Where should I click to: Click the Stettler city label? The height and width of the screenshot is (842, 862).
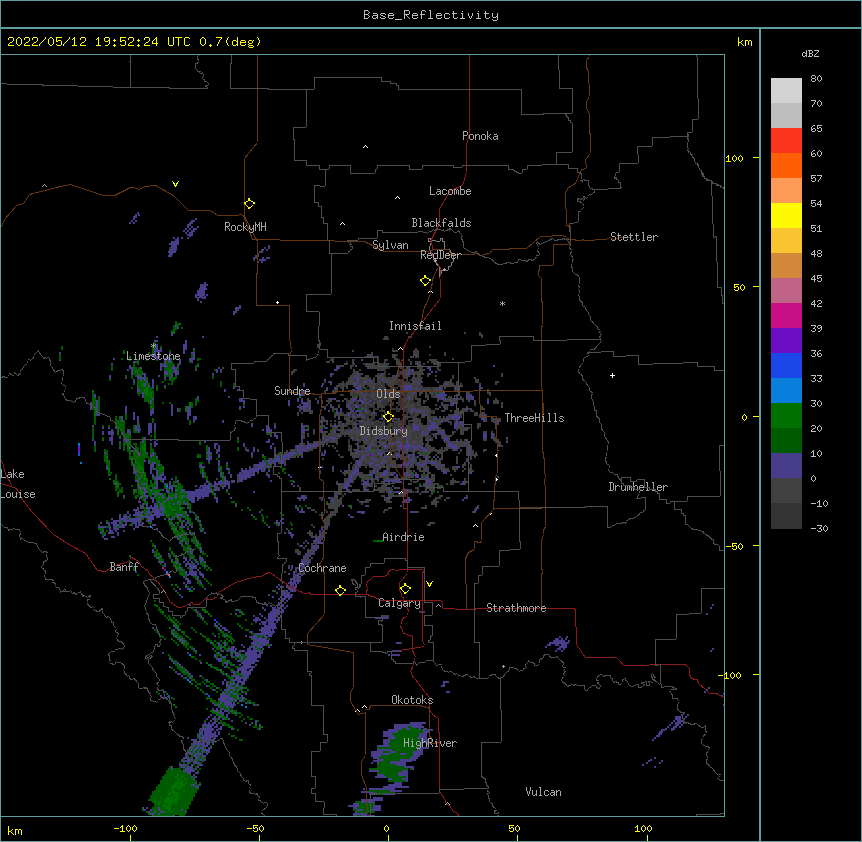coord(634,237)
